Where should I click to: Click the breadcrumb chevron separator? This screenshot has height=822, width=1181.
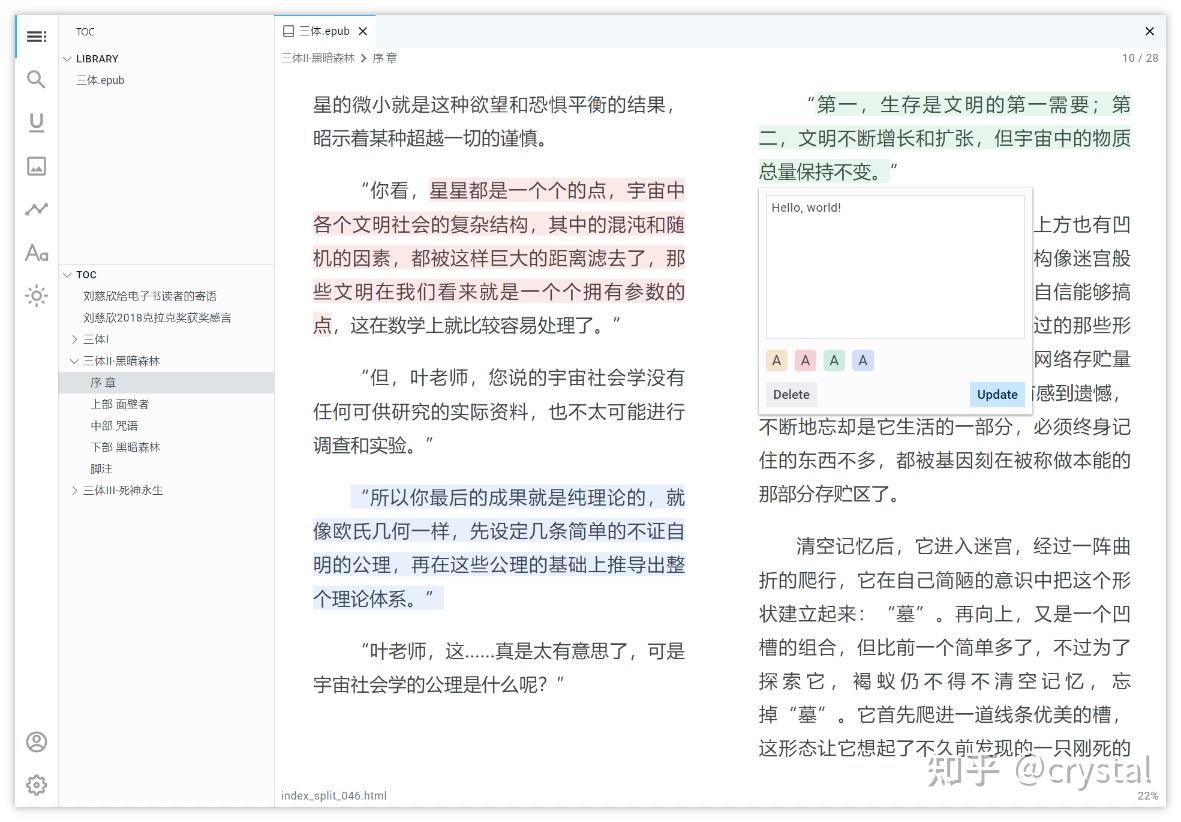point(364,58)
